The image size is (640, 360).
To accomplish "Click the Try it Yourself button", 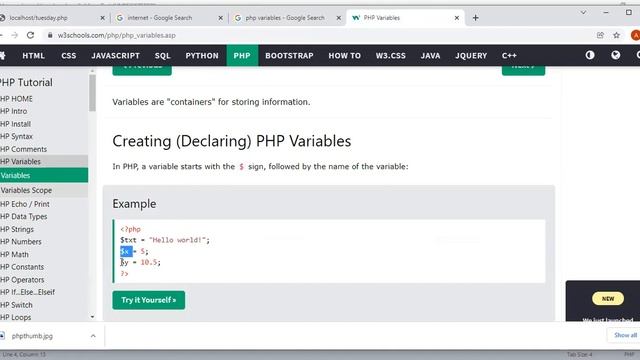I will coord(149,300).
